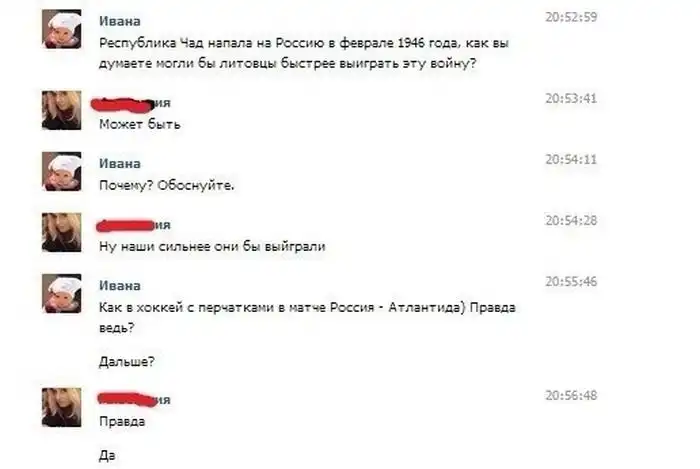Image resolution: width=700 pixels, height=469 pixels.
Task: Click the 'Дальше?' message text
Action: 127,361
